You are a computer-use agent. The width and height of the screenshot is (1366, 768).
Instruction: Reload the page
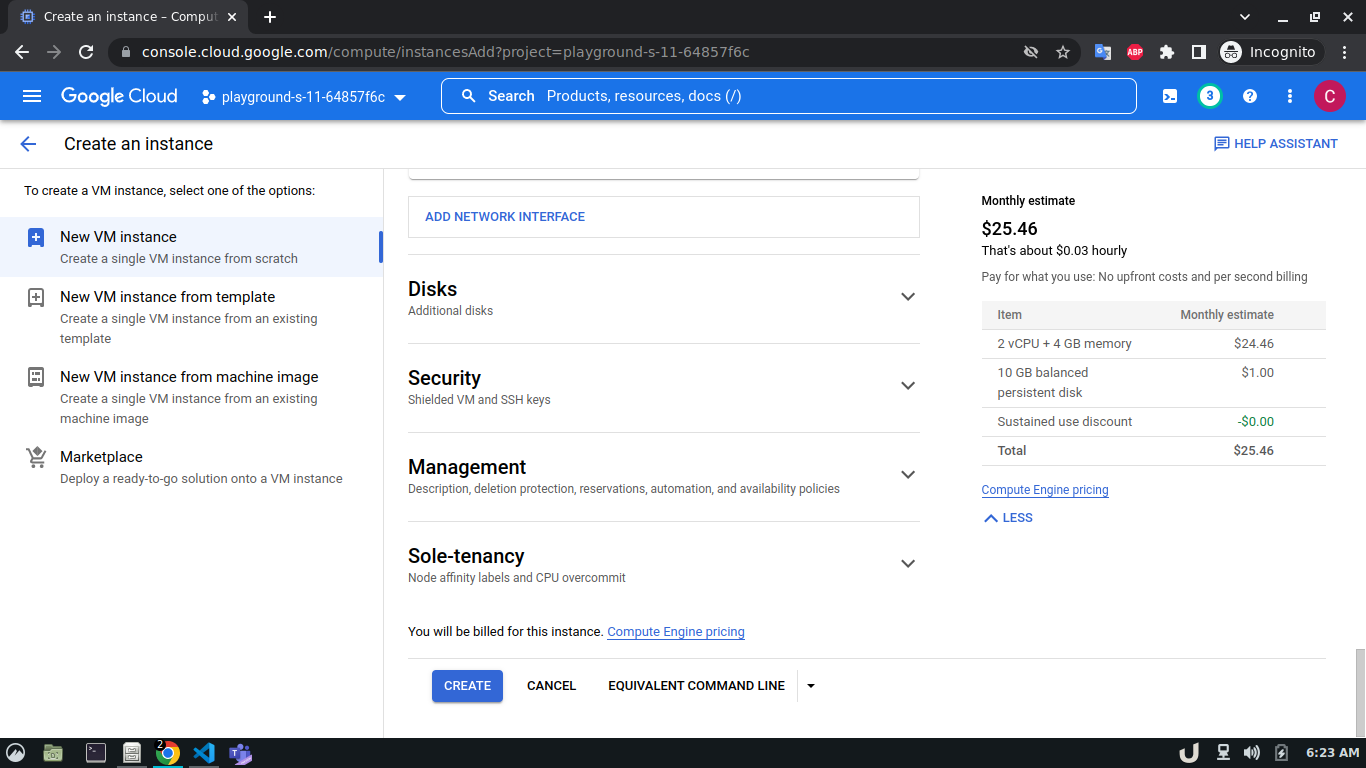click(x=86, y=52)
